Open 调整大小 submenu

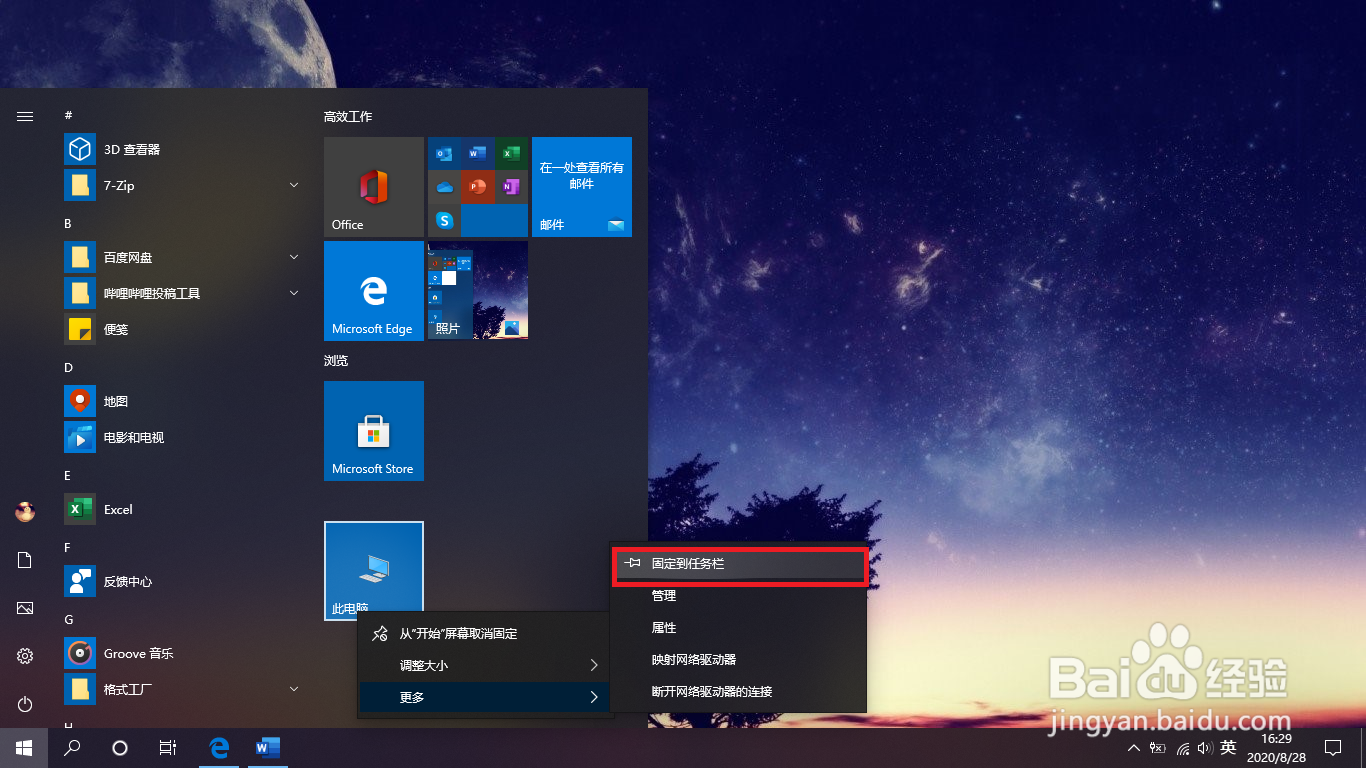point(486,665)
